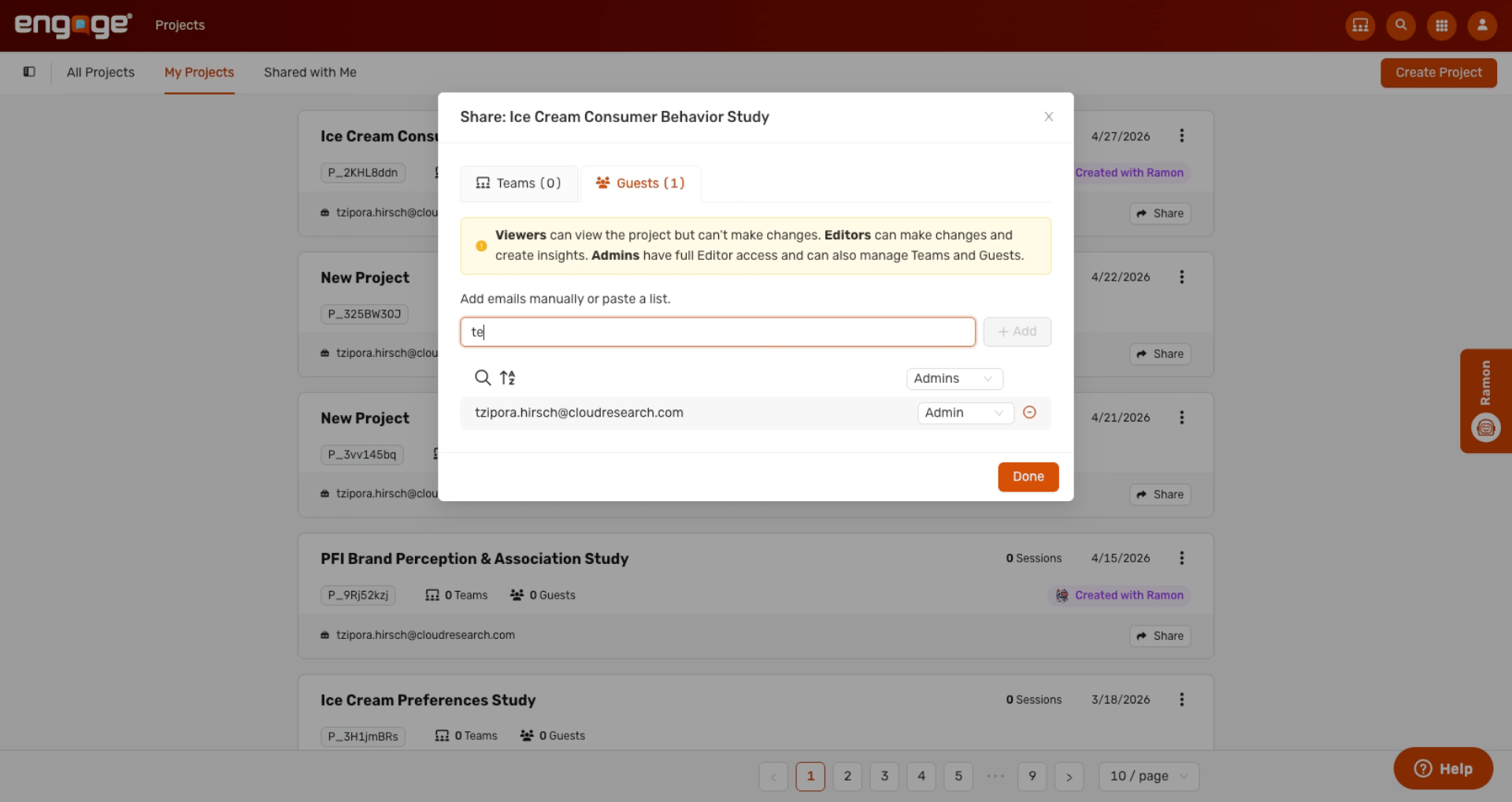Open more options for 4/22/2026 New Project
Image resolution: width=1512 pixels, height=802 pixels.
click(1181, 277)
